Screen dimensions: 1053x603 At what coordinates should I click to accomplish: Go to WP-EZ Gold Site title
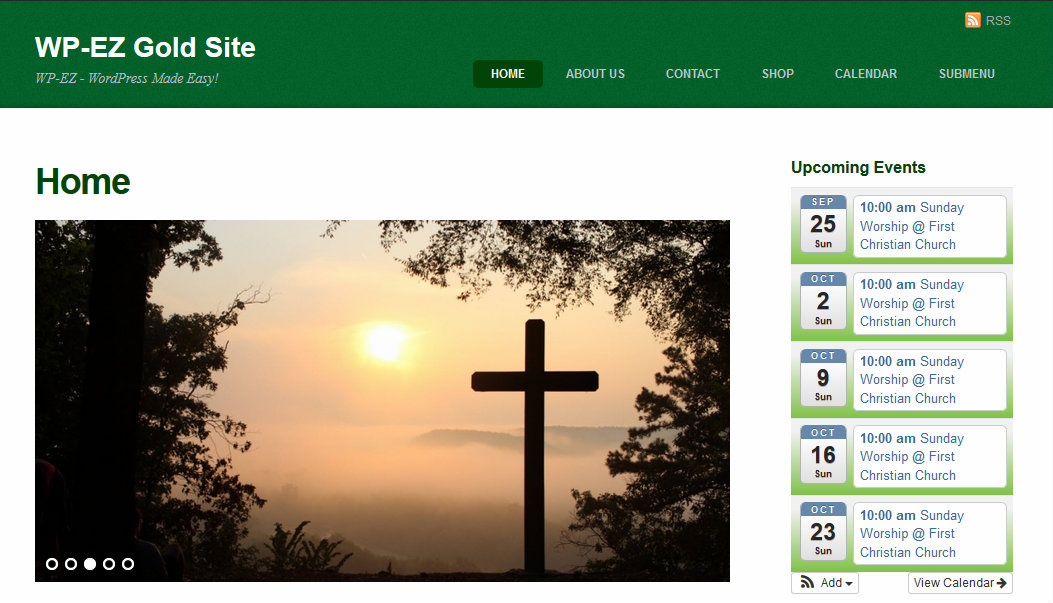pos(145,47)
